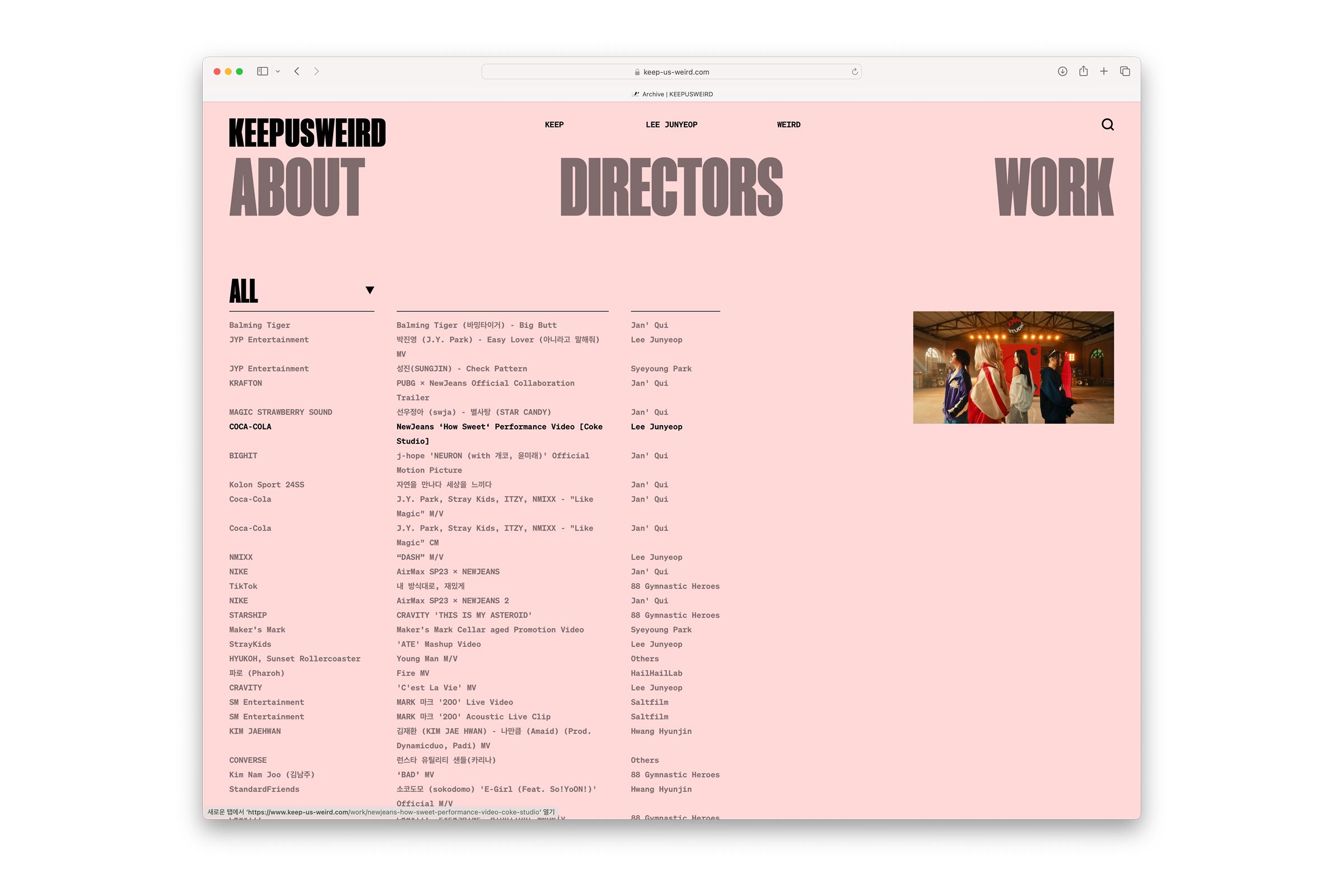This screenshot has width=1344, height=896.
Task: Expand the ALL filter dropdown arrow
Action: 370,290
